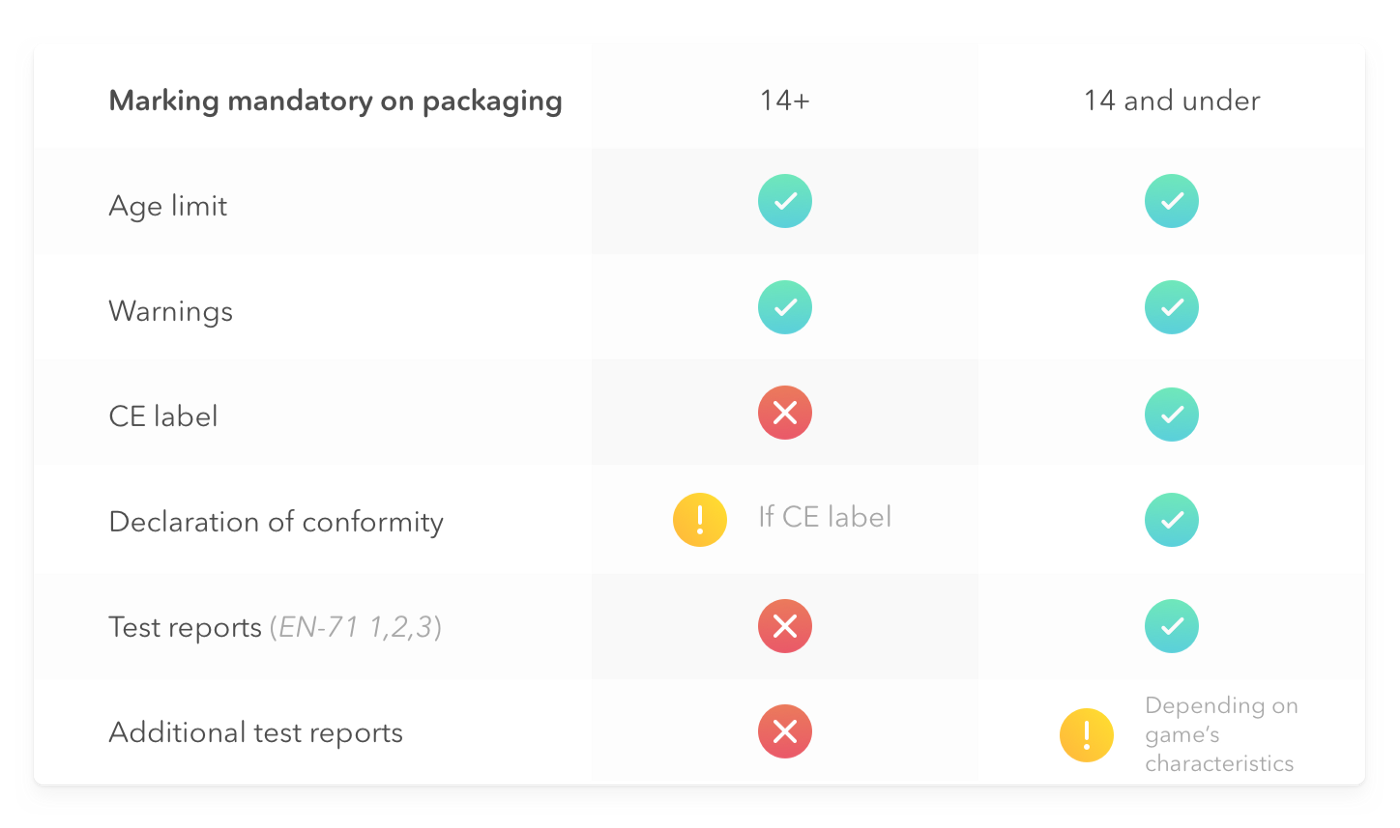Click red cross for Additional test reports
This screenshot has height=828, width=1400.
pyautogui.click(x=785, y=732)
